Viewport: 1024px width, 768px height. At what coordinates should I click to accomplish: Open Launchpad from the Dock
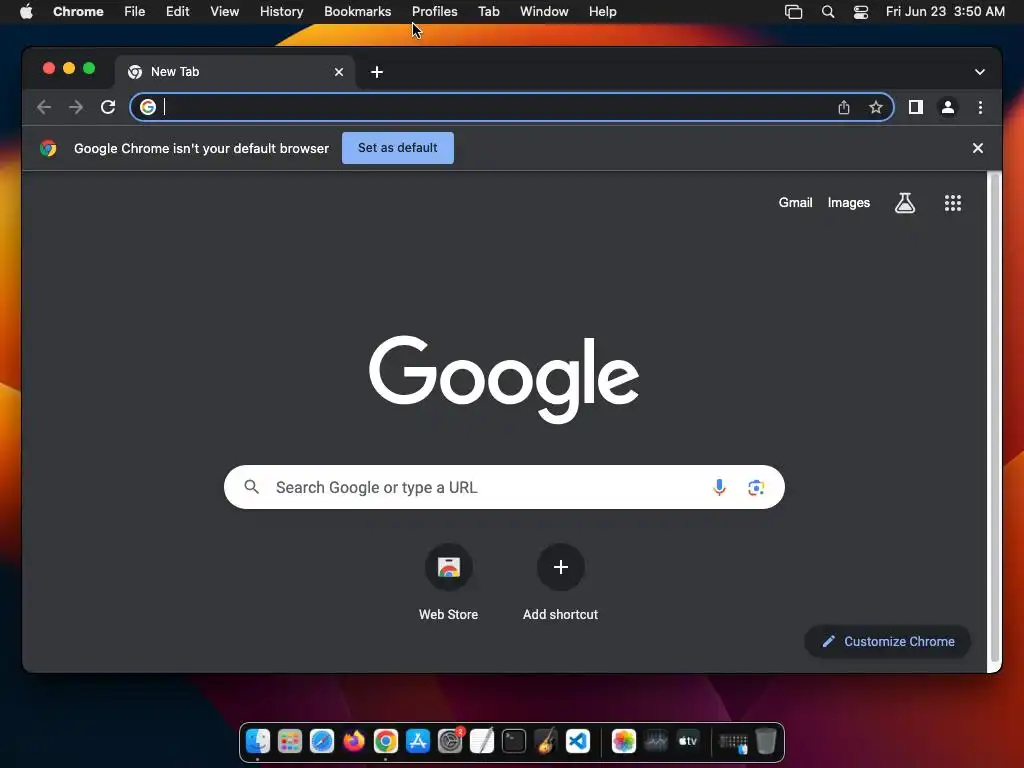pos(290,741)
